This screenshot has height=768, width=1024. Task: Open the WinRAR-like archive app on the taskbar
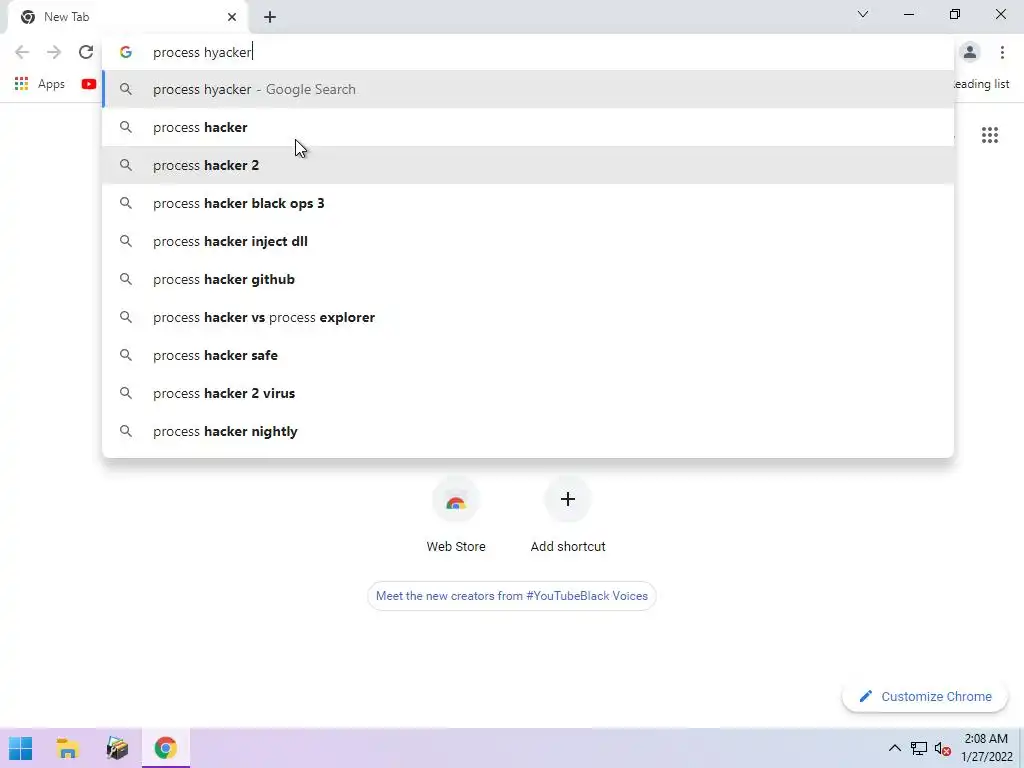click(x=118, y=748)
